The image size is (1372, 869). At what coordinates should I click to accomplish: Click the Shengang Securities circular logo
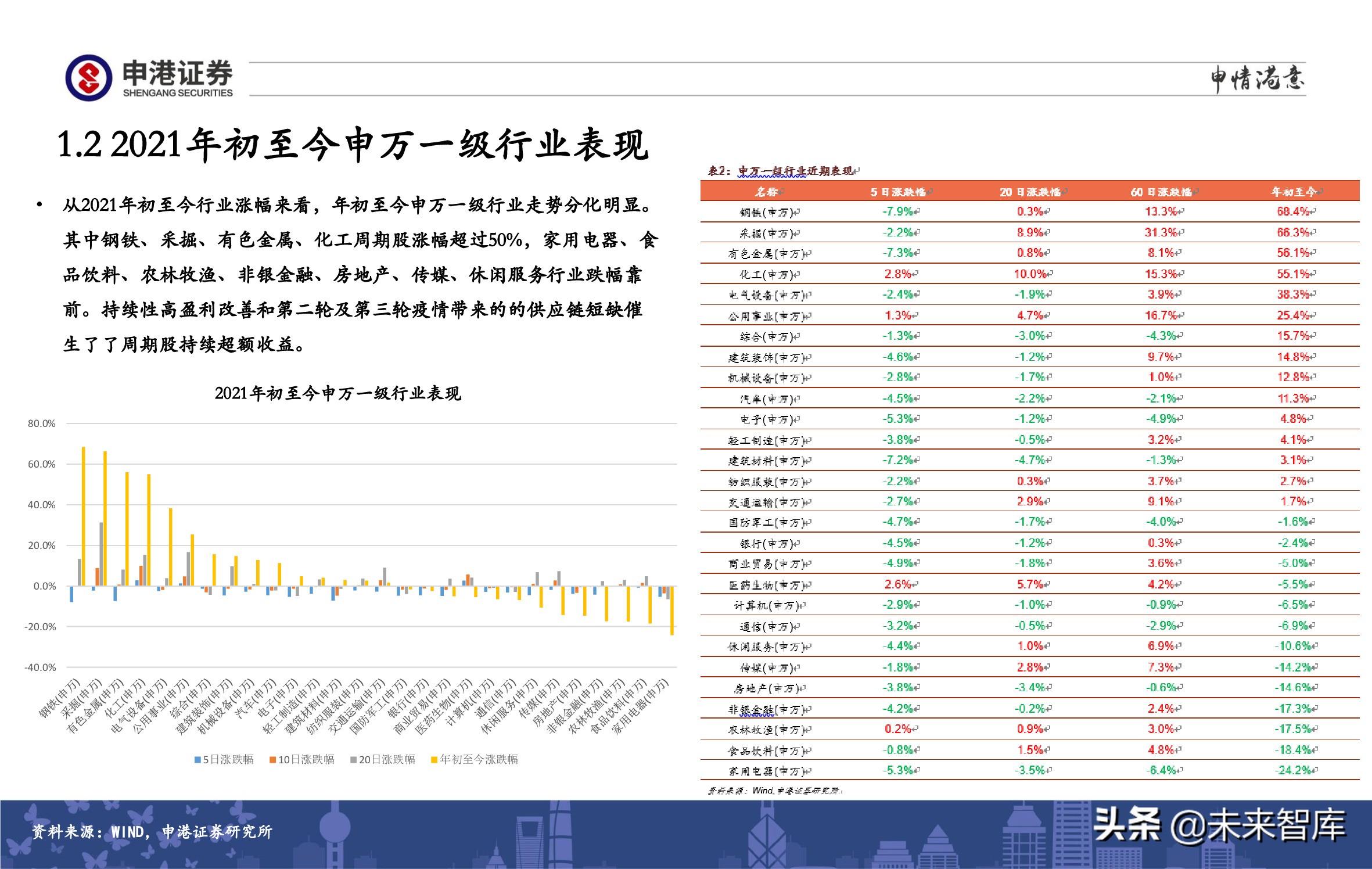click(89, 78)
